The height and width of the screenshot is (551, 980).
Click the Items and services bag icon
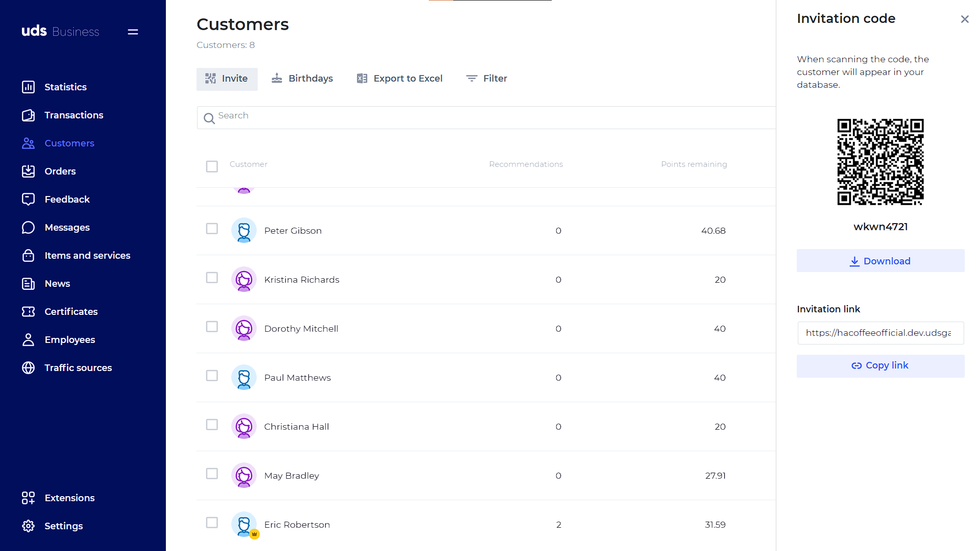coord(28,256)
